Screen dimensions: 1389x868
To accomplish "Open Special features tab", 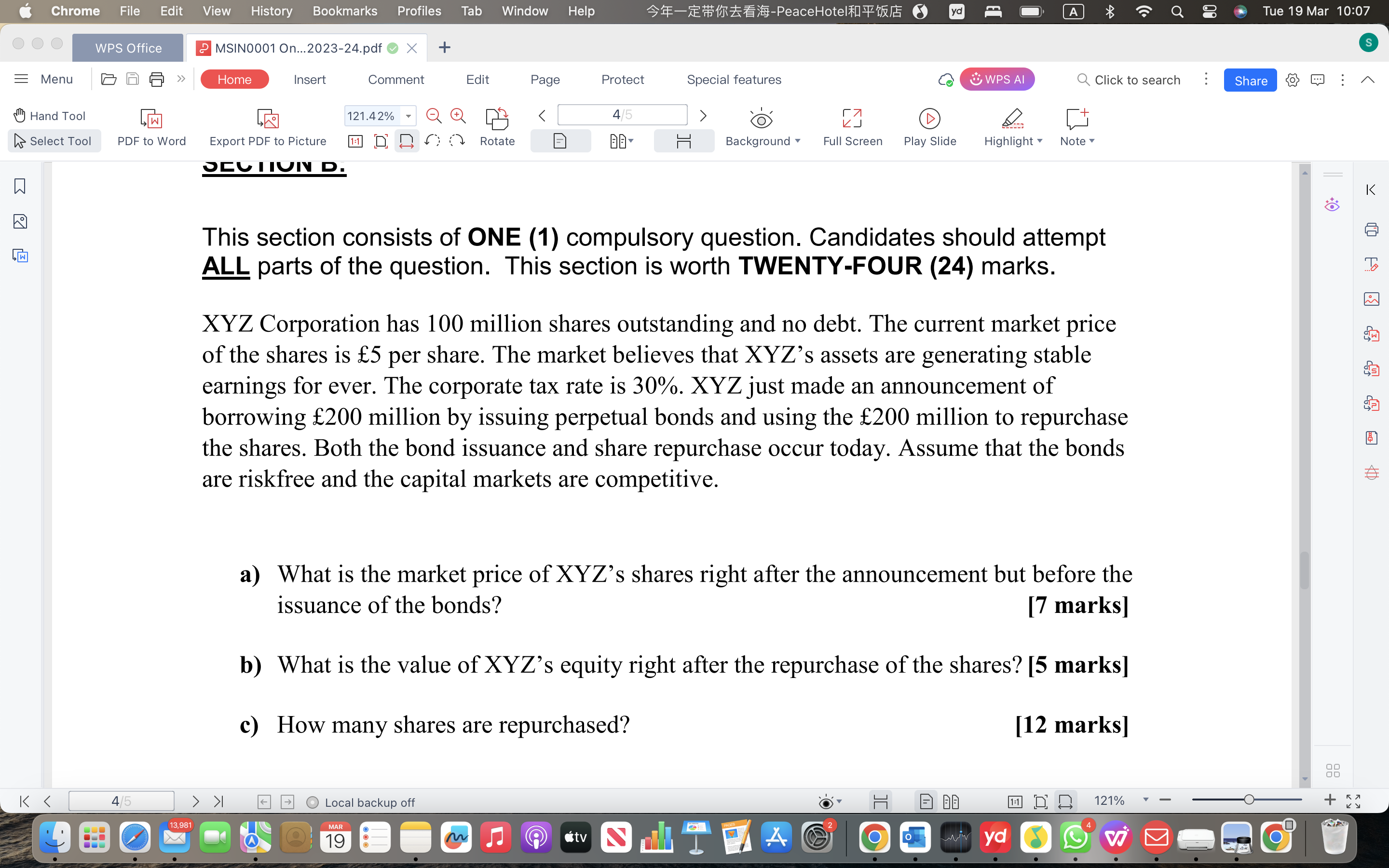I will pos(734,79).
